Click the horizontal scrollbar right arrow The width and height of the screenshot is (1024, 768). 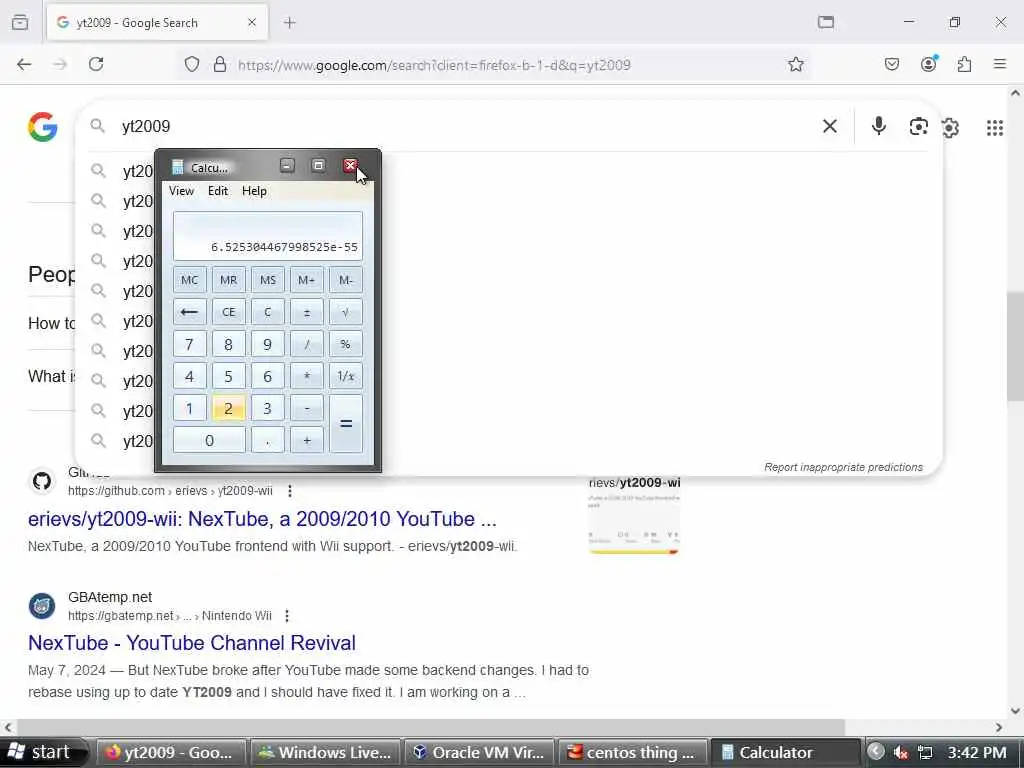999,727
